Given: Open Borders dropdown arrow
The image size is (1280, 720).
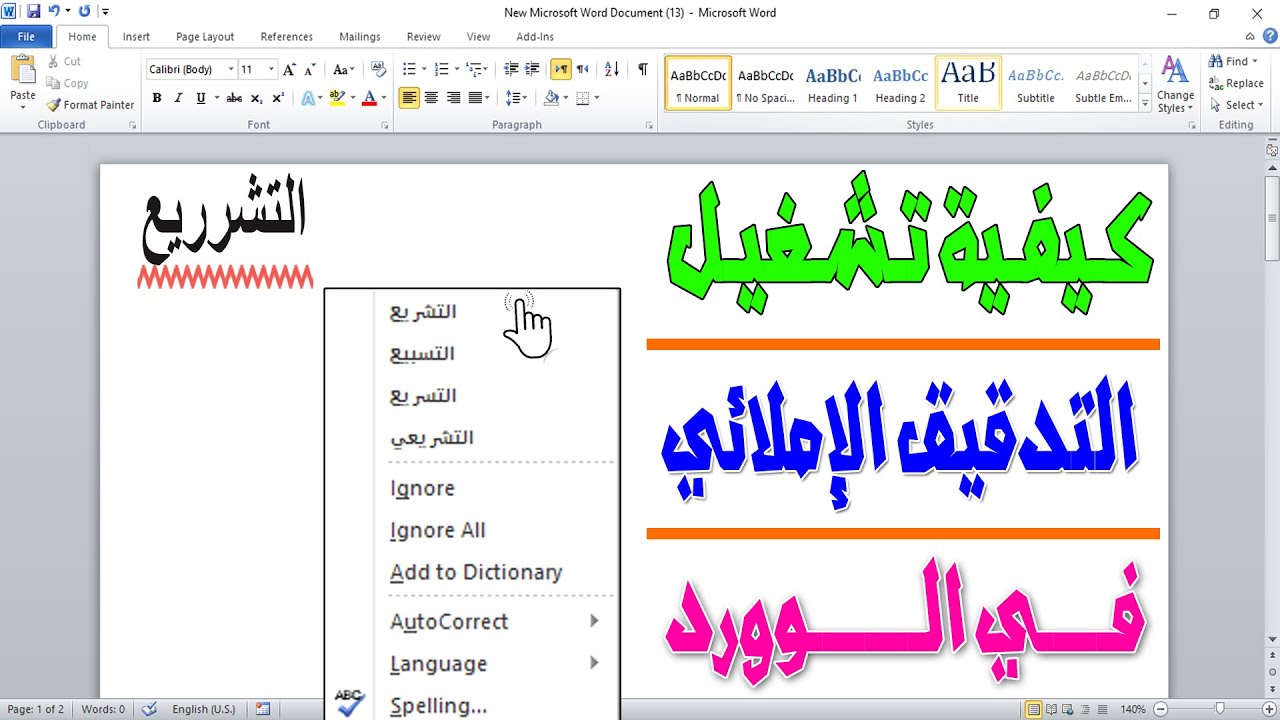Looking at the screenshot, I should pyautogui.click(x=597, y=98).
